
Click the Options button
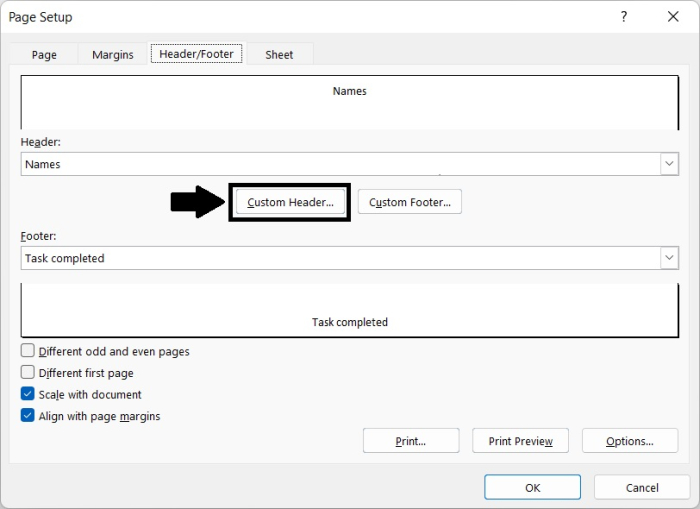pyautogui.click(x=629, y=441)
